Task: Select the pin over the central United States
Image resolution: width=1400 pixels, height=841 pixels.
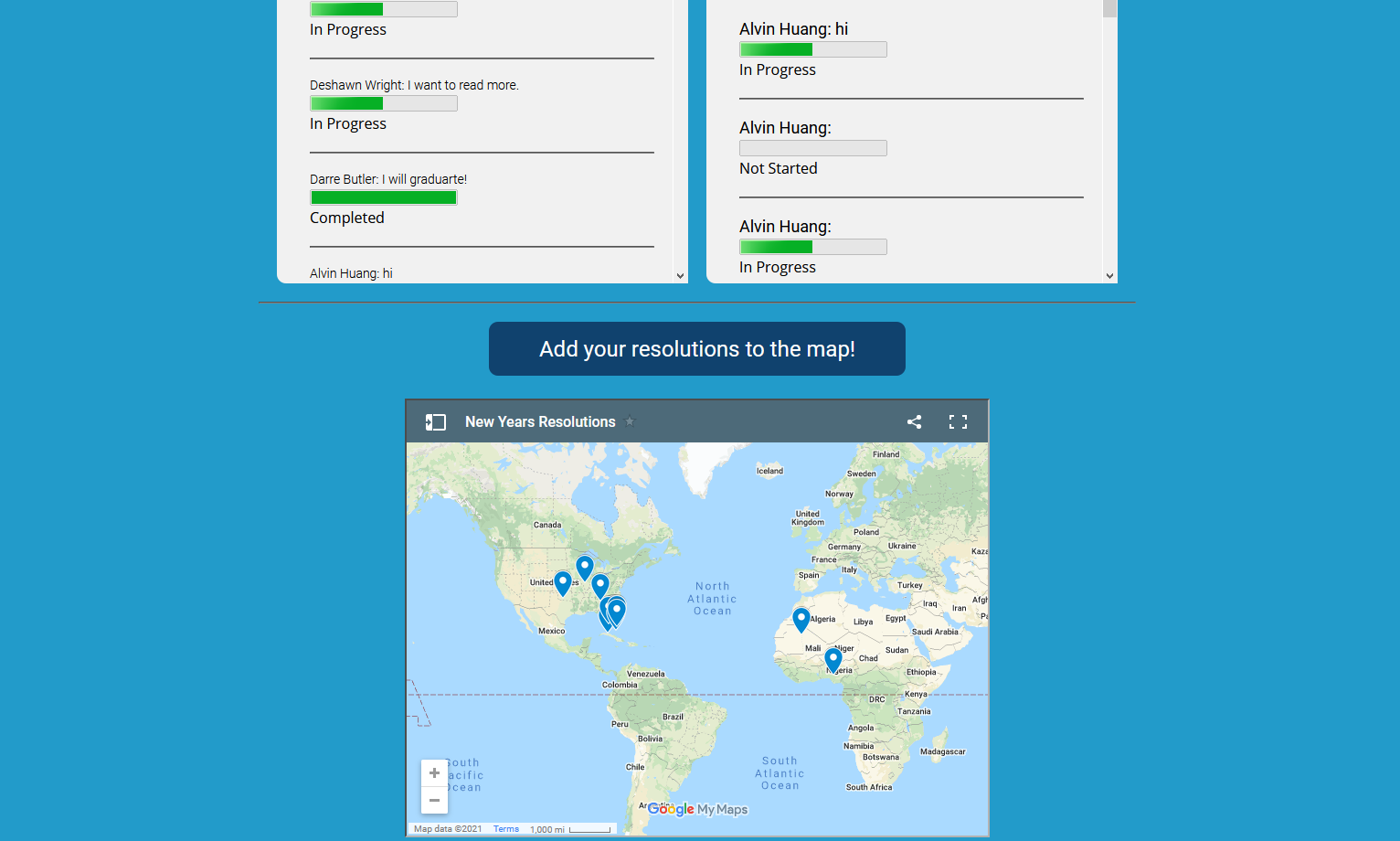Action: pyautogui.click(x=563, y=582)
